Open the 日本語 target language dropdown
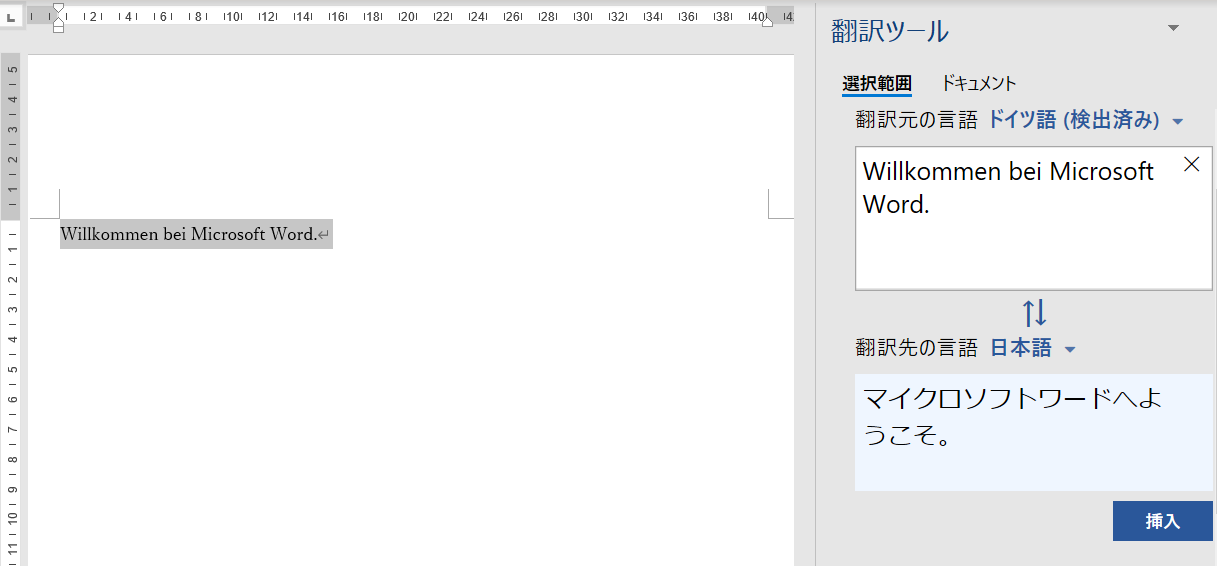1217x566 pixels. point(1032,348)
